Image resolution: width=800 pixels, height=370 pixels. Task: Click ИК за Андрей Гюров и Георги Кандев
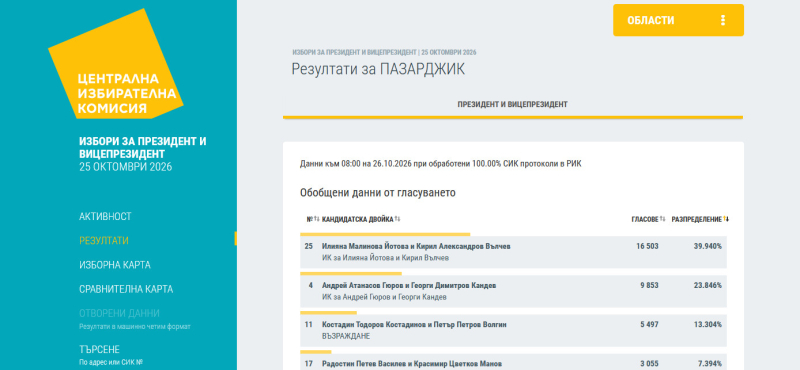point(384,298)
